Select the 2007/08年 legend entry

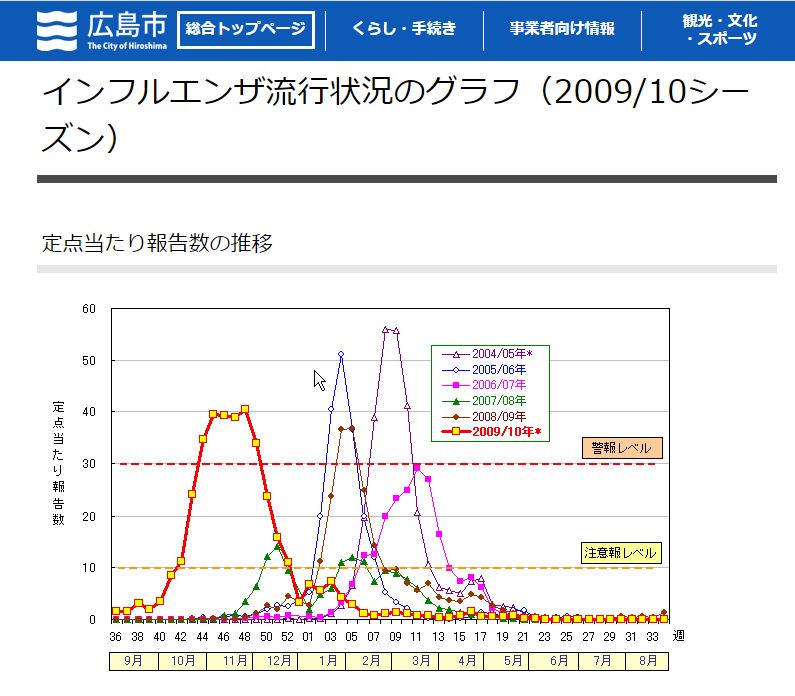(484, 400)
